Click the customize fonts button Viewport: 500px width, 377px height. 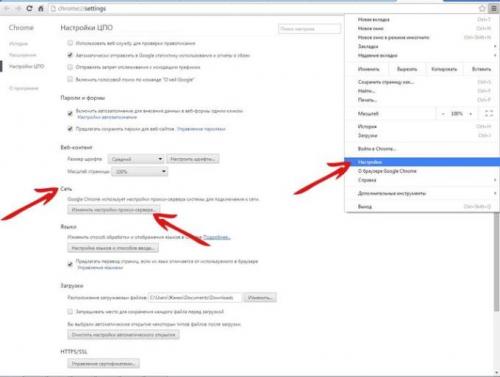[x=193, y=159]
